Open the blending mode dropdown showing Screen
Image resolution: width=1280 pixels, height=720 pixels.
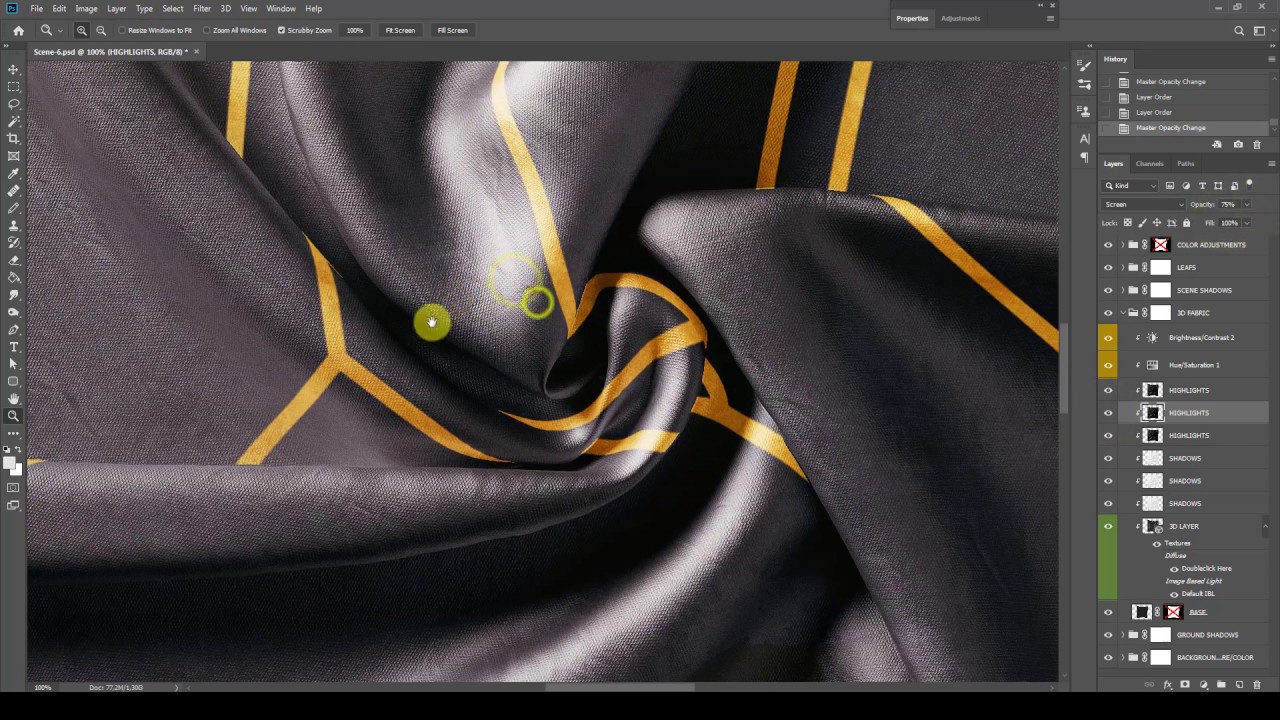click(1144, 204)
